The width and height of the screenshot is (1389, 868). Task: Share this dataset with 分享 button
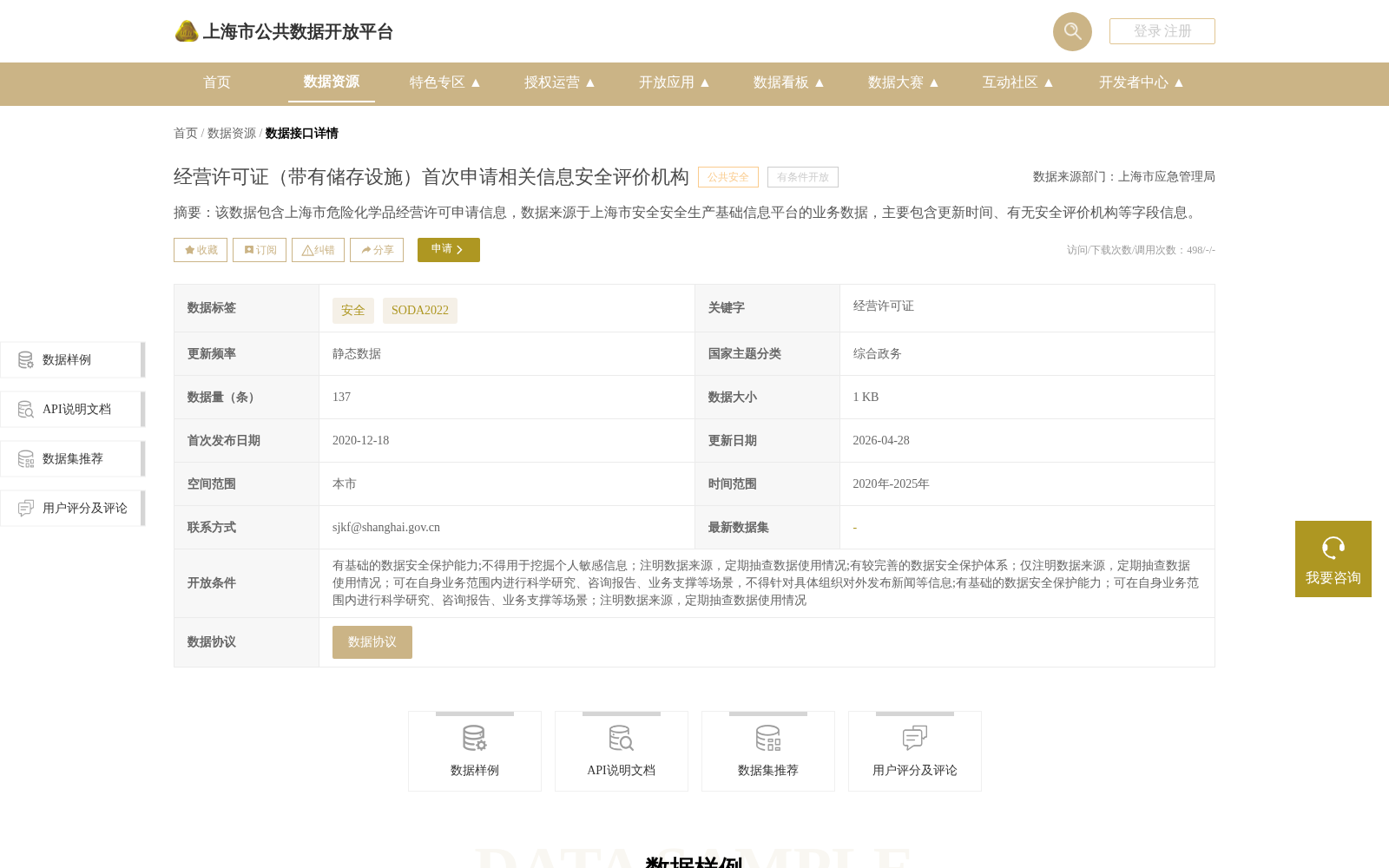377,250
